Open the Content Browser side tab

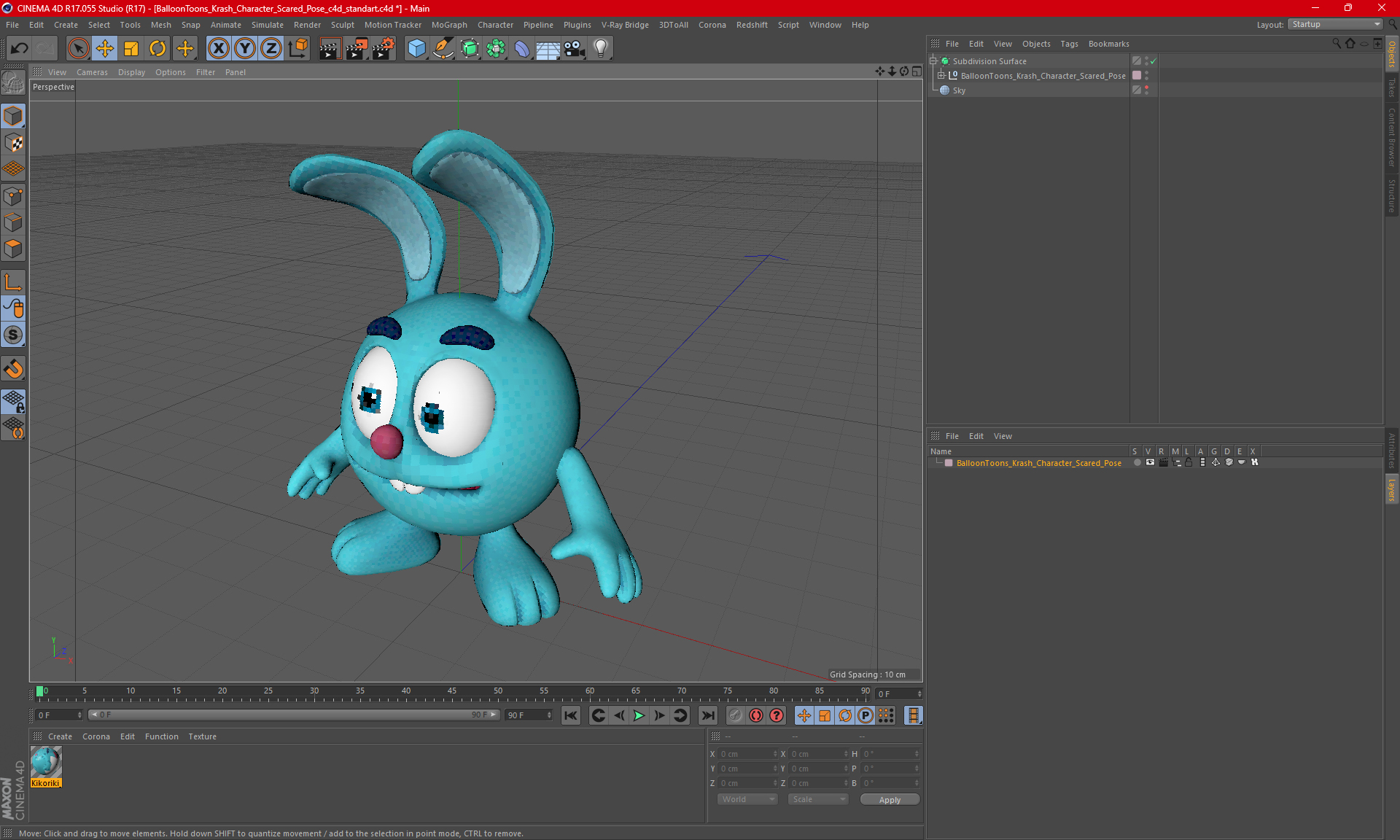1392,137
